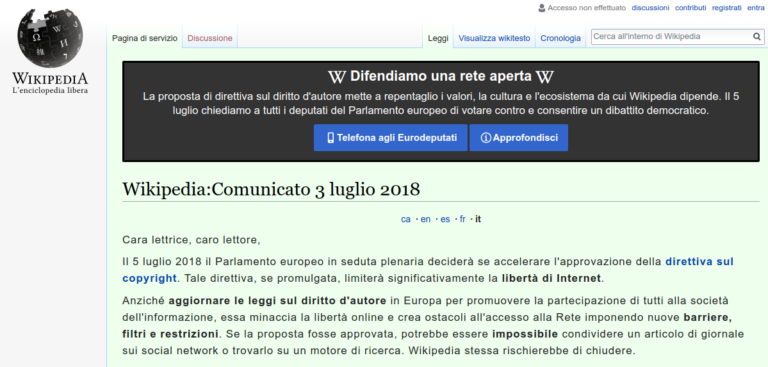This screenshot has width=768, height=367.
Task: Switch to French version fr
Action: pos(463,219)
